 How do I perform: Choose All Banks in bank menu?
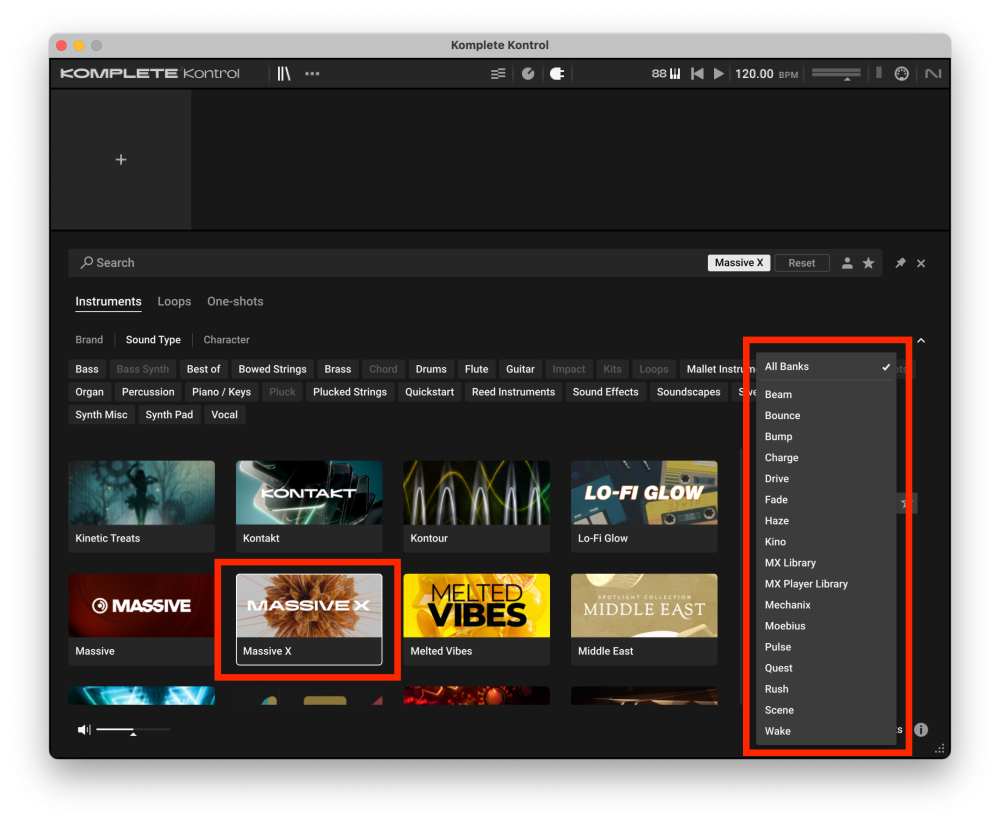point(827,367)
